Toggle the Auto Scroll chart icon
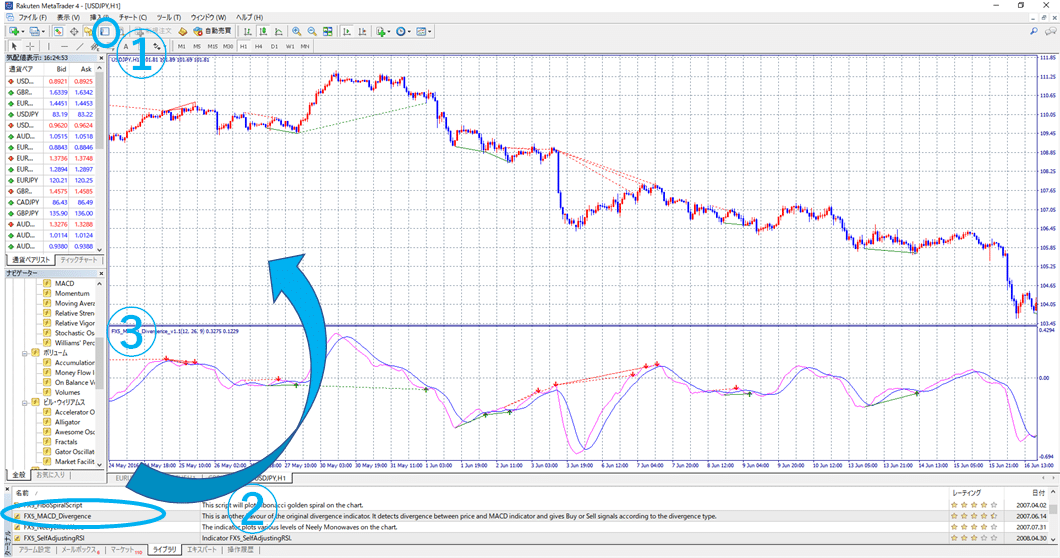This screenshot has height=558, width=1060. pos(347,31)
